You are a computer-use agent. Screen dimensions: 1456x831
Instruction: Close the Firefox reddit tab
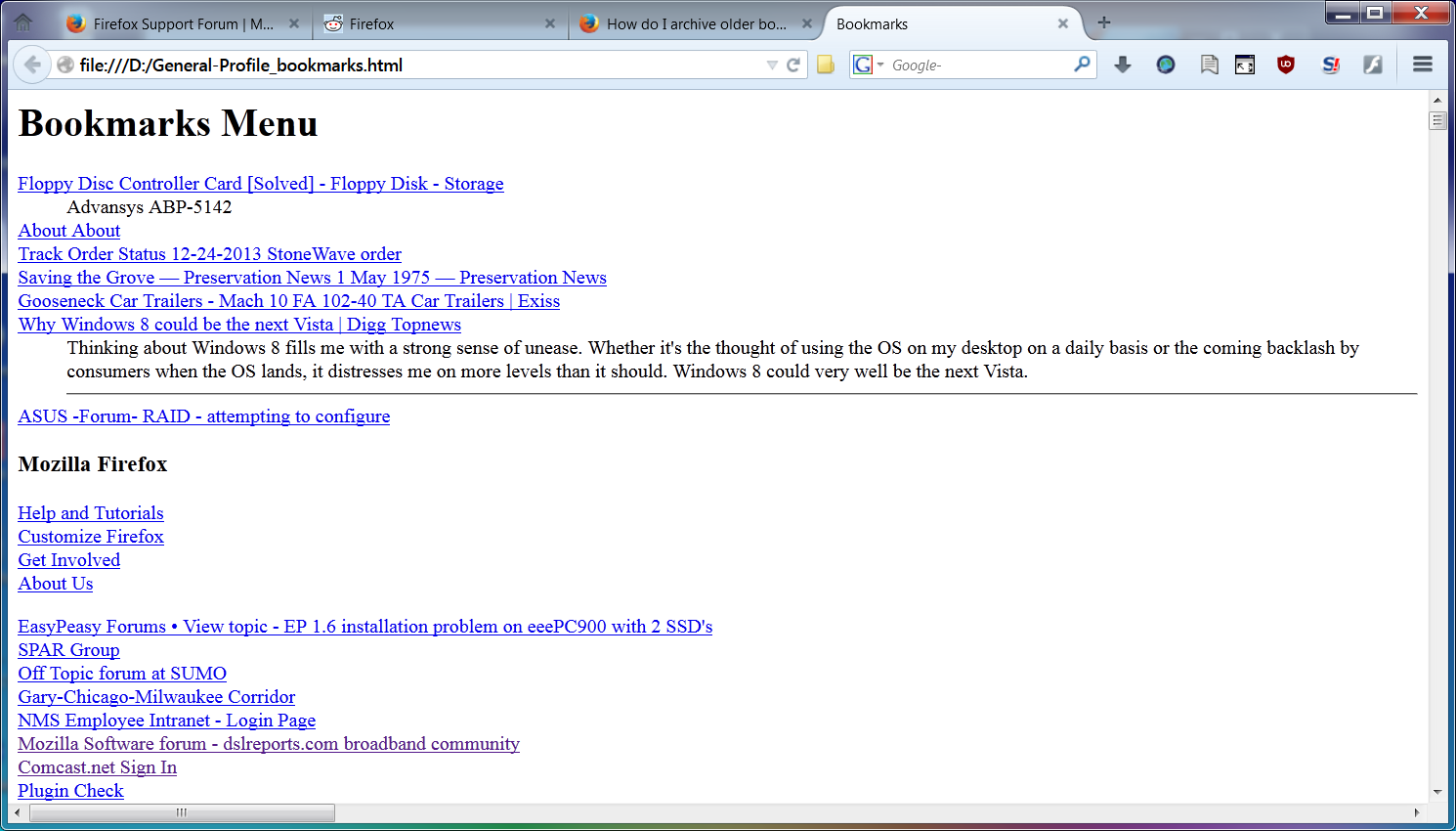[x=550, y=23]
